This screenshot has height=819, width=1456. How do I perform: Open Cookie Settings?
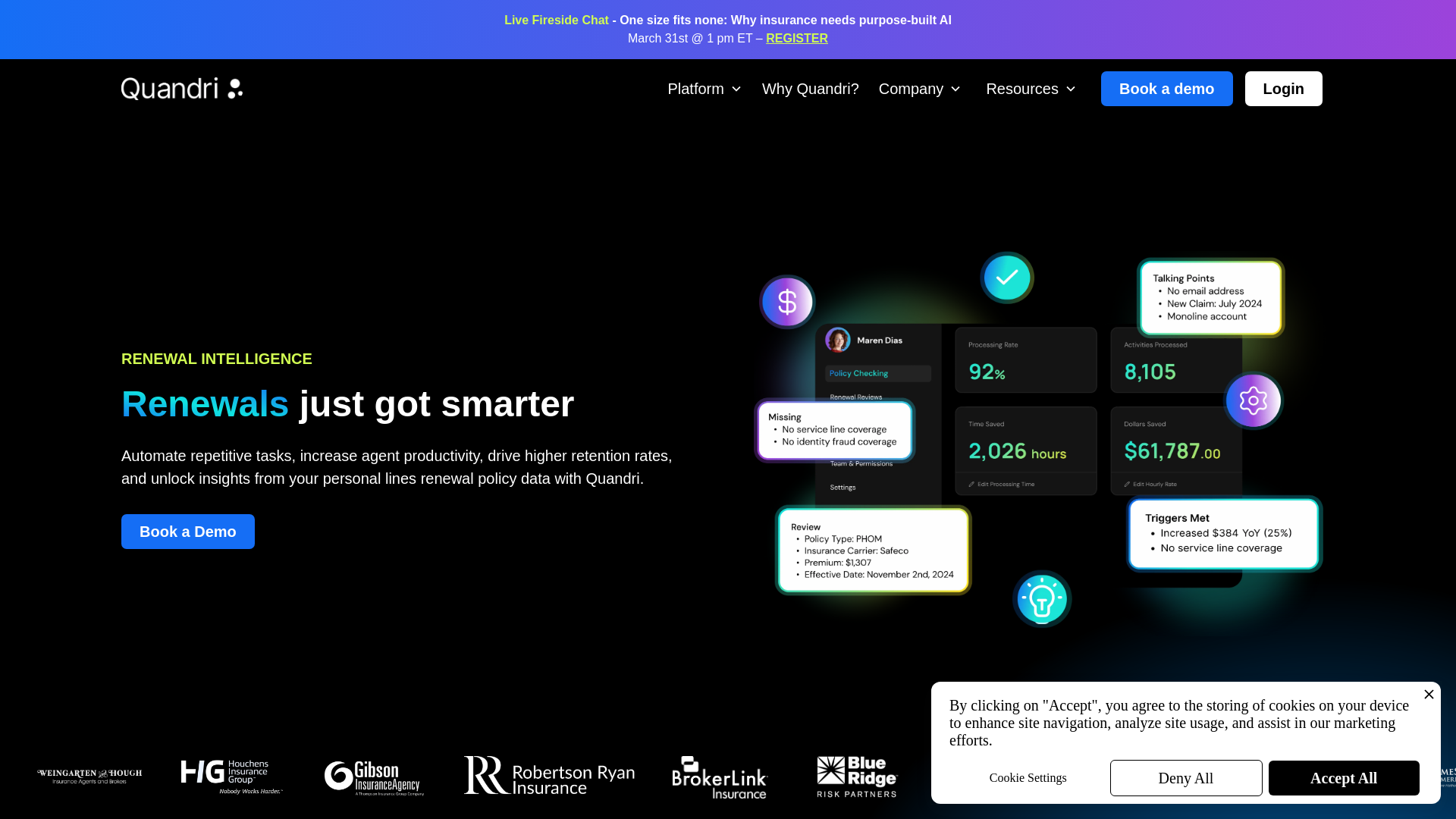pos(1028,778)
